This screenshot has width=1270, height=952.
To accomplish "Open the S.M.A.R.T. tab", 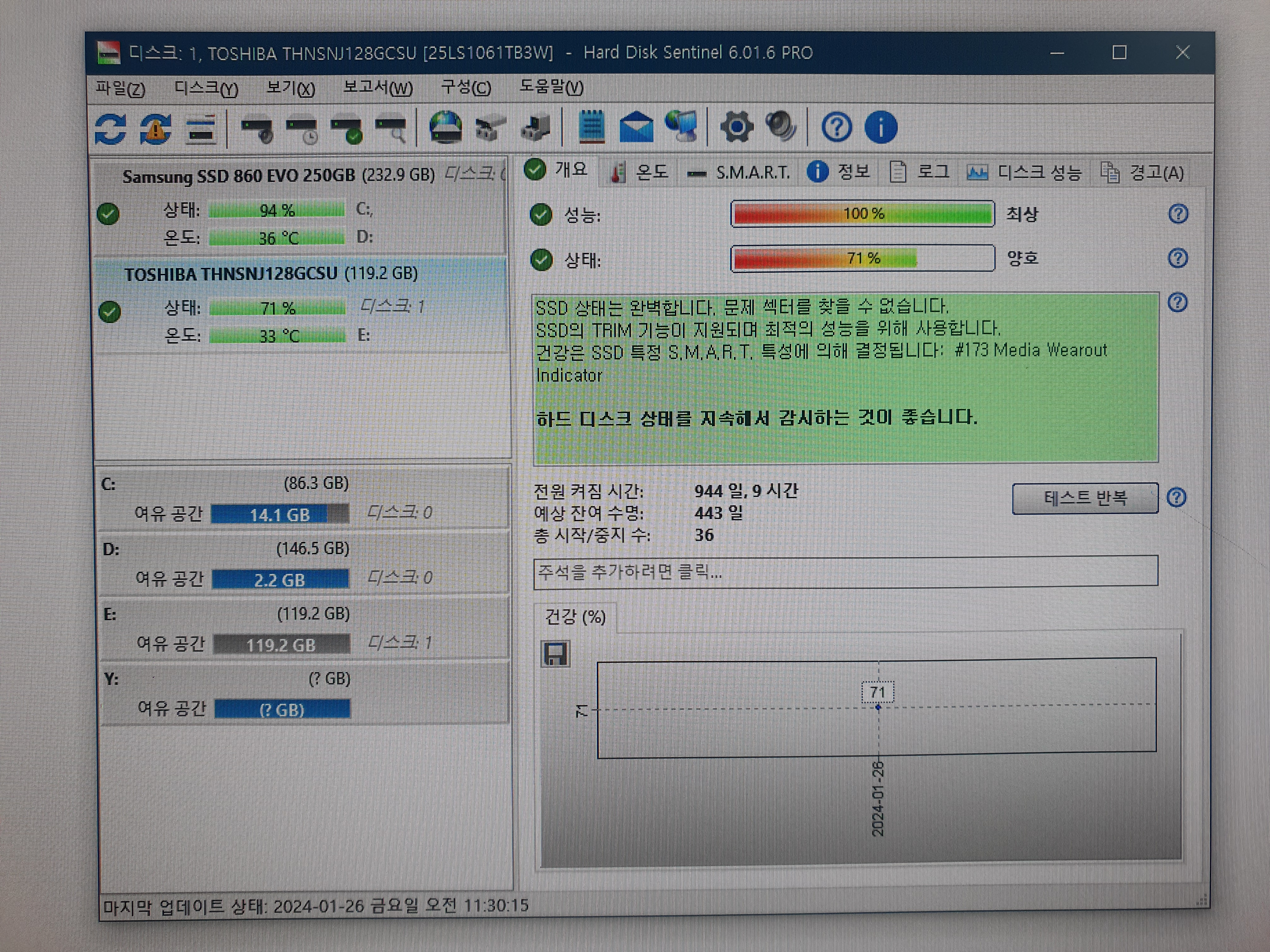I will click(x=739, y=172).
